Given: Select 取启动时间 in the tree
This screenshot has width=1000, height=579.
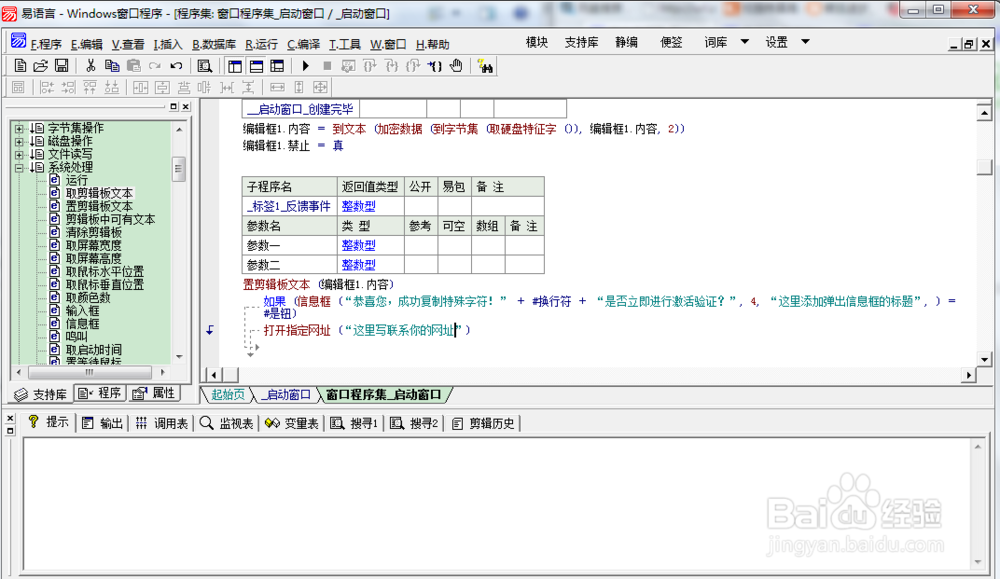Looking at the screenshot, I should pyautogui.click(x=93, y=349).
